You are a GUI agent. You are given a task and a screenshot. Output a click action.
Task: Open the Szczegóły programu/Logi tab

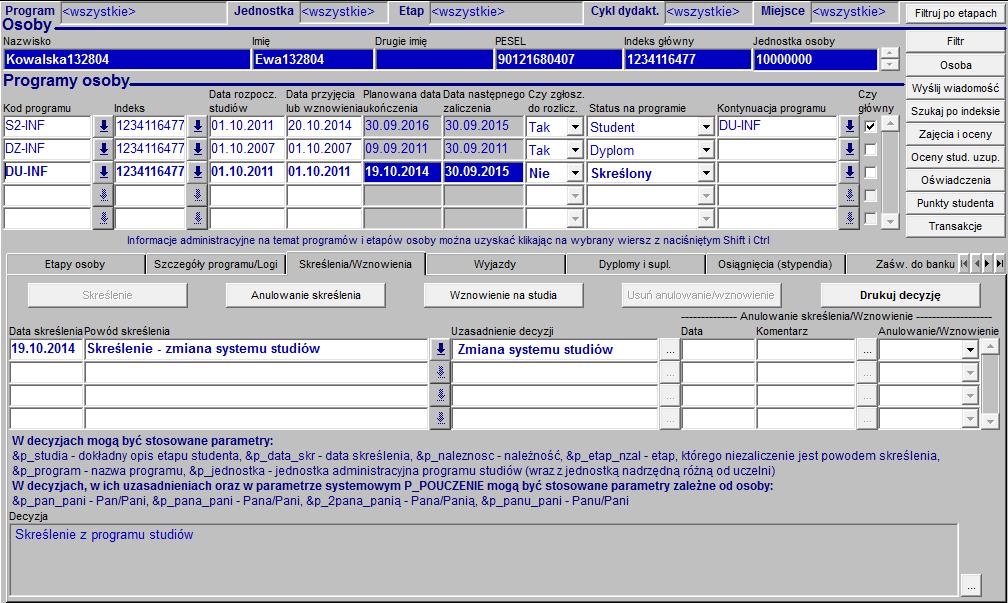216,264
